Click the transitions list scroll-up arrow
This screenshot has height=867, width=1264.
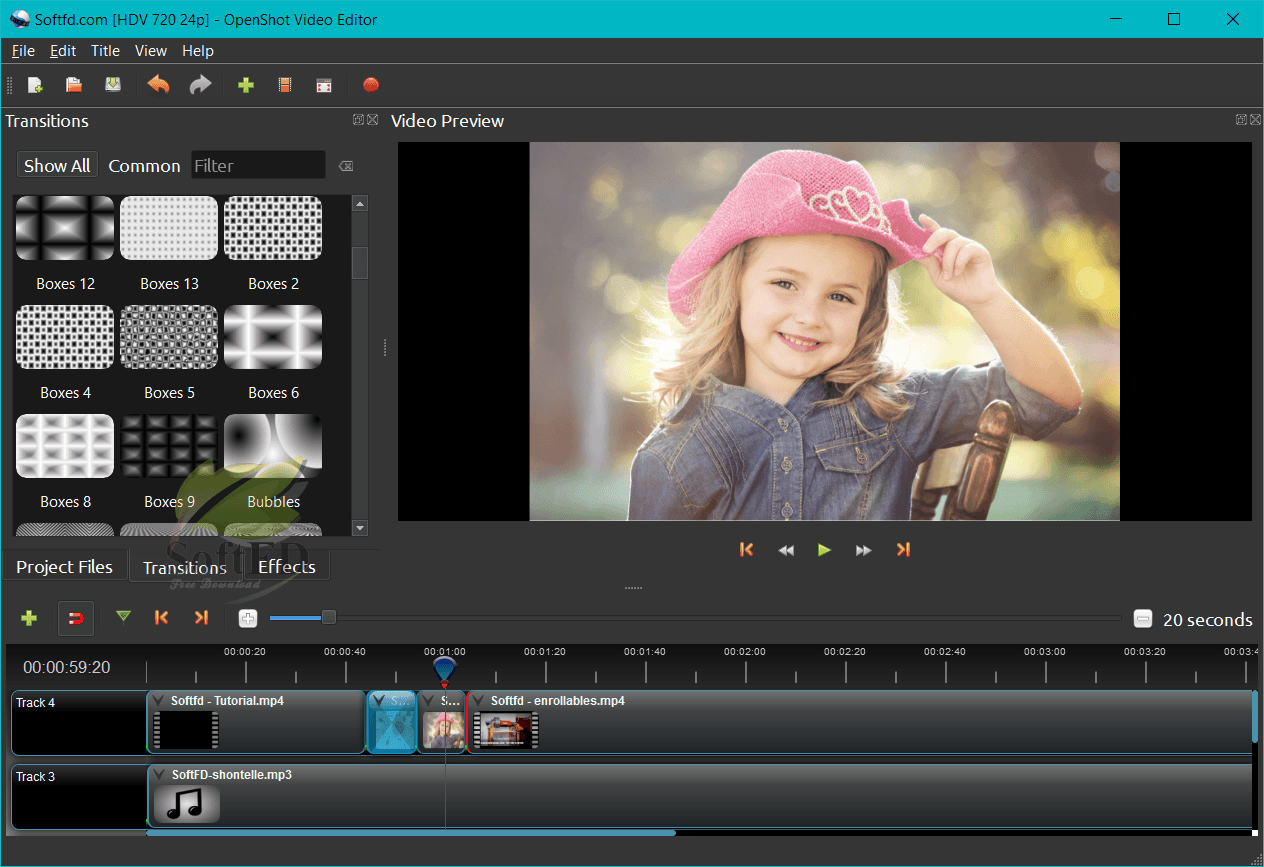(x=360, y=203)
